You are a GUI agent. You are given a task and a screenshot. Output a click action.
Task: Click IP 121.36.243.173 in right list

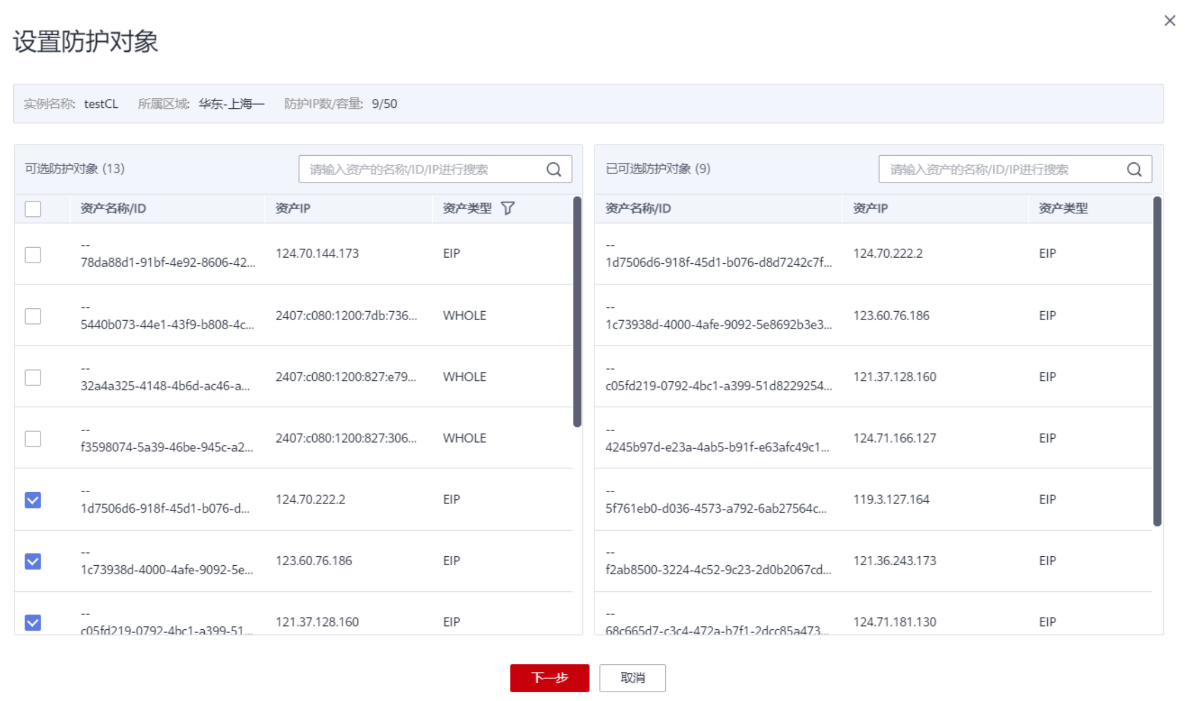pos(894,560)
